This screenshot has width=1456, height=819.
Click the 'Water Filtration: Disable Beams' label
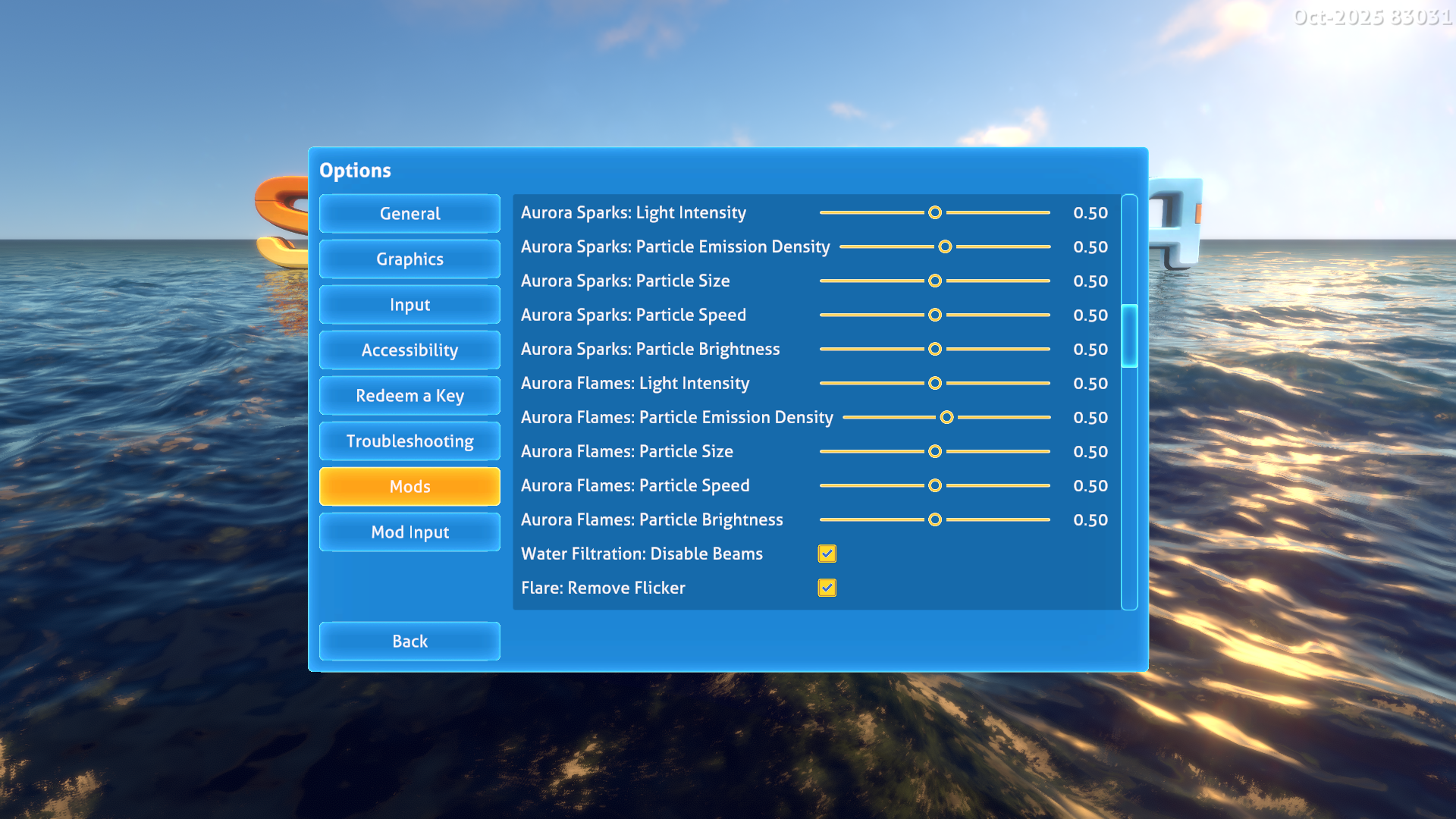click(x=642, y=554)
